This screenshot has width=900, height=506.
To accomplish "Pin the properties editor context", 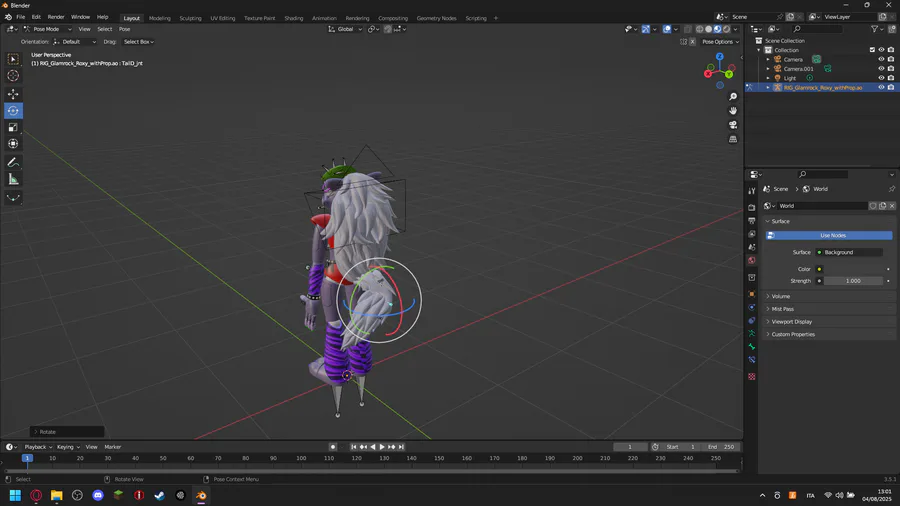I will tap(891, 189).
